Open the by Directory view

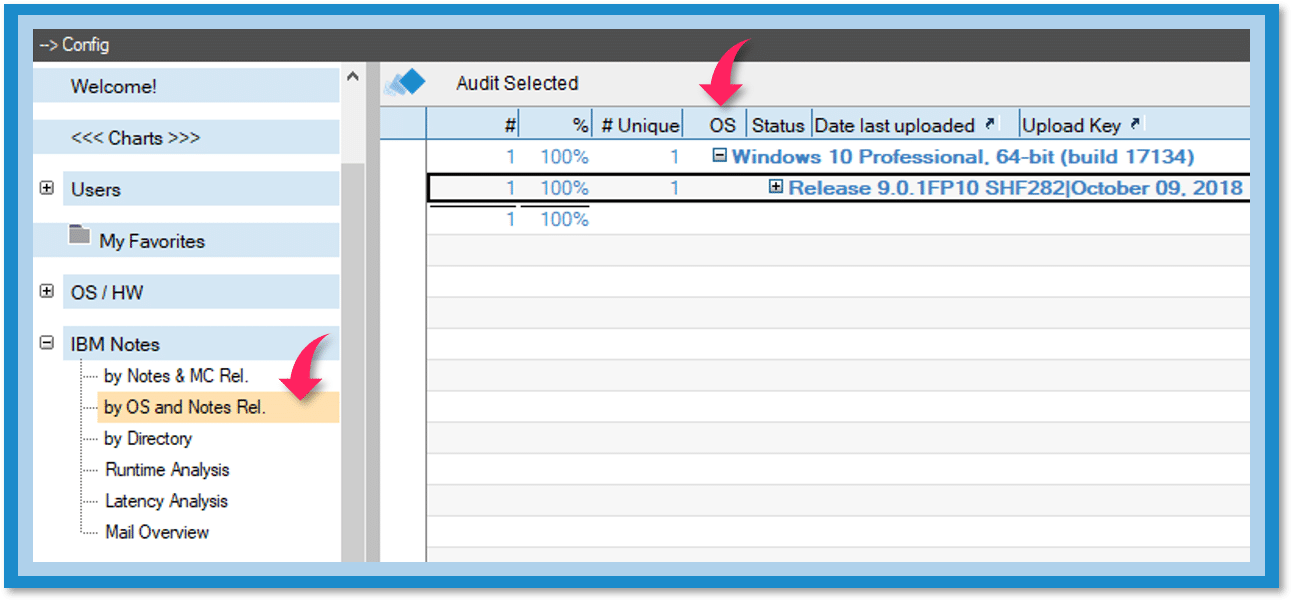point(148,438)
